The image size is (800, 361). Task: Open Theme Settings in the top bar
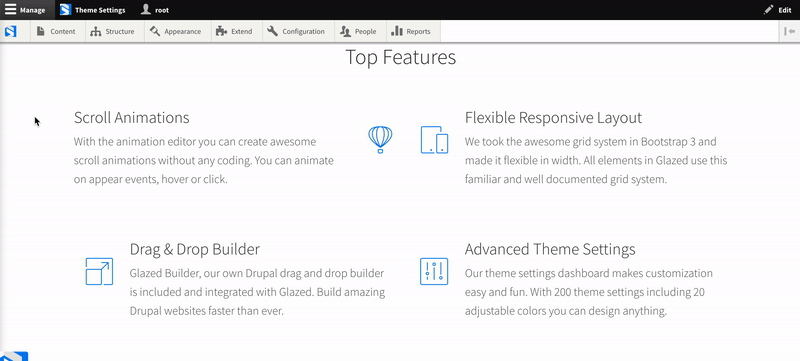(93, 10)
